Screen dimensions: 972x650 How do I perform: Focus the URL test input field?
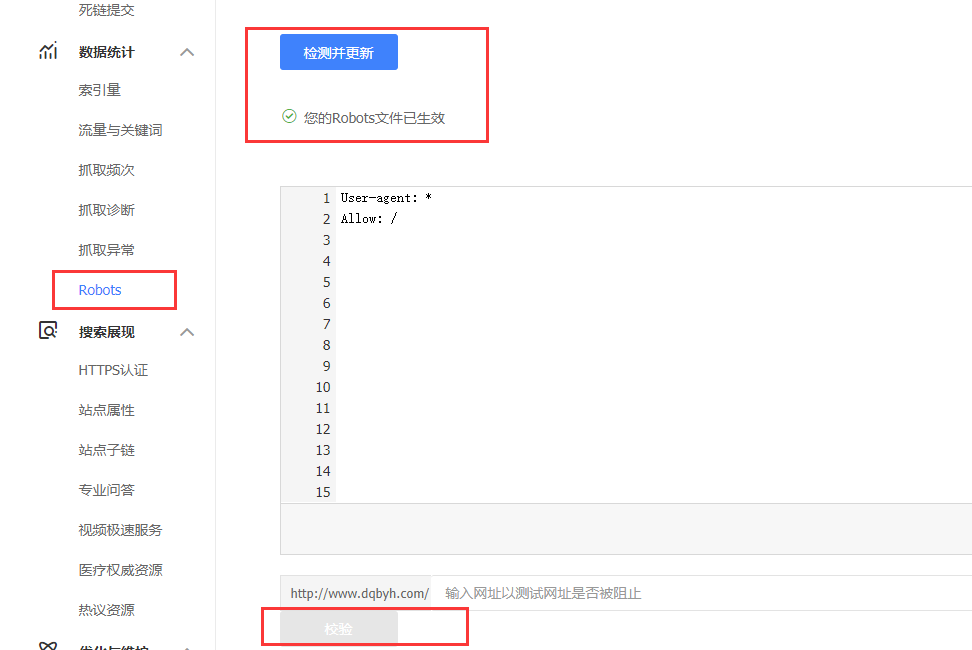pos(702,593)
